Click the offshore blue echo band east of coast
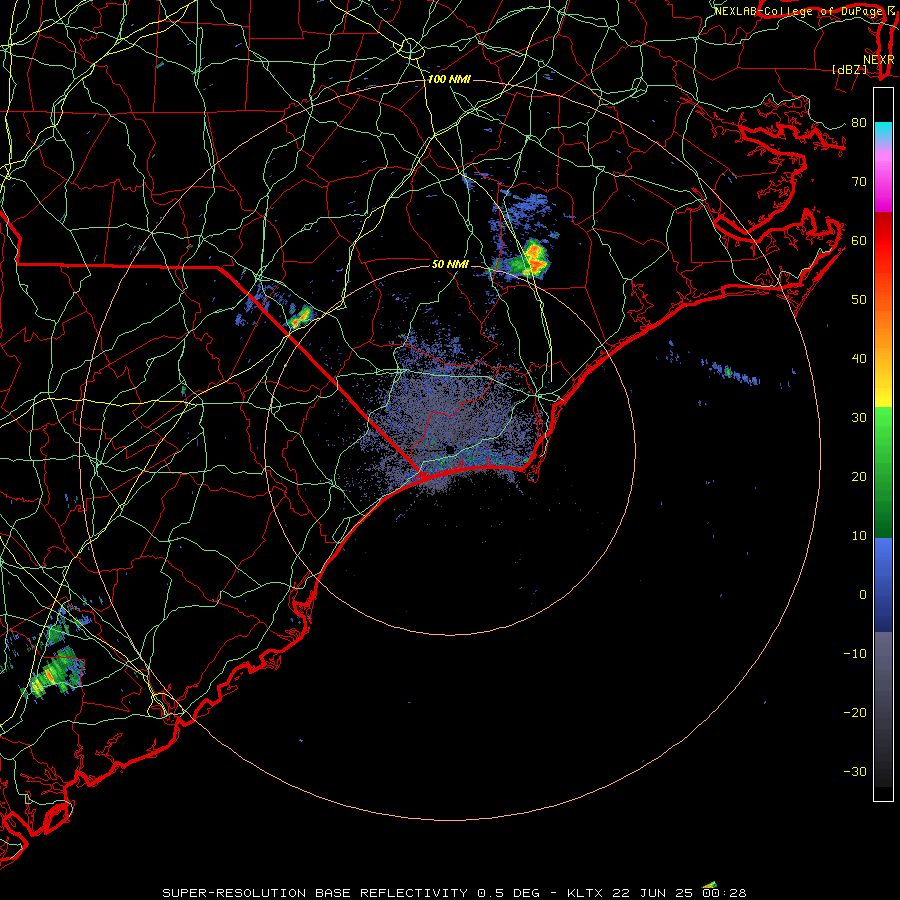Viewport: 900px width, 900px height. pyautogui.click(x=732, y=373)
